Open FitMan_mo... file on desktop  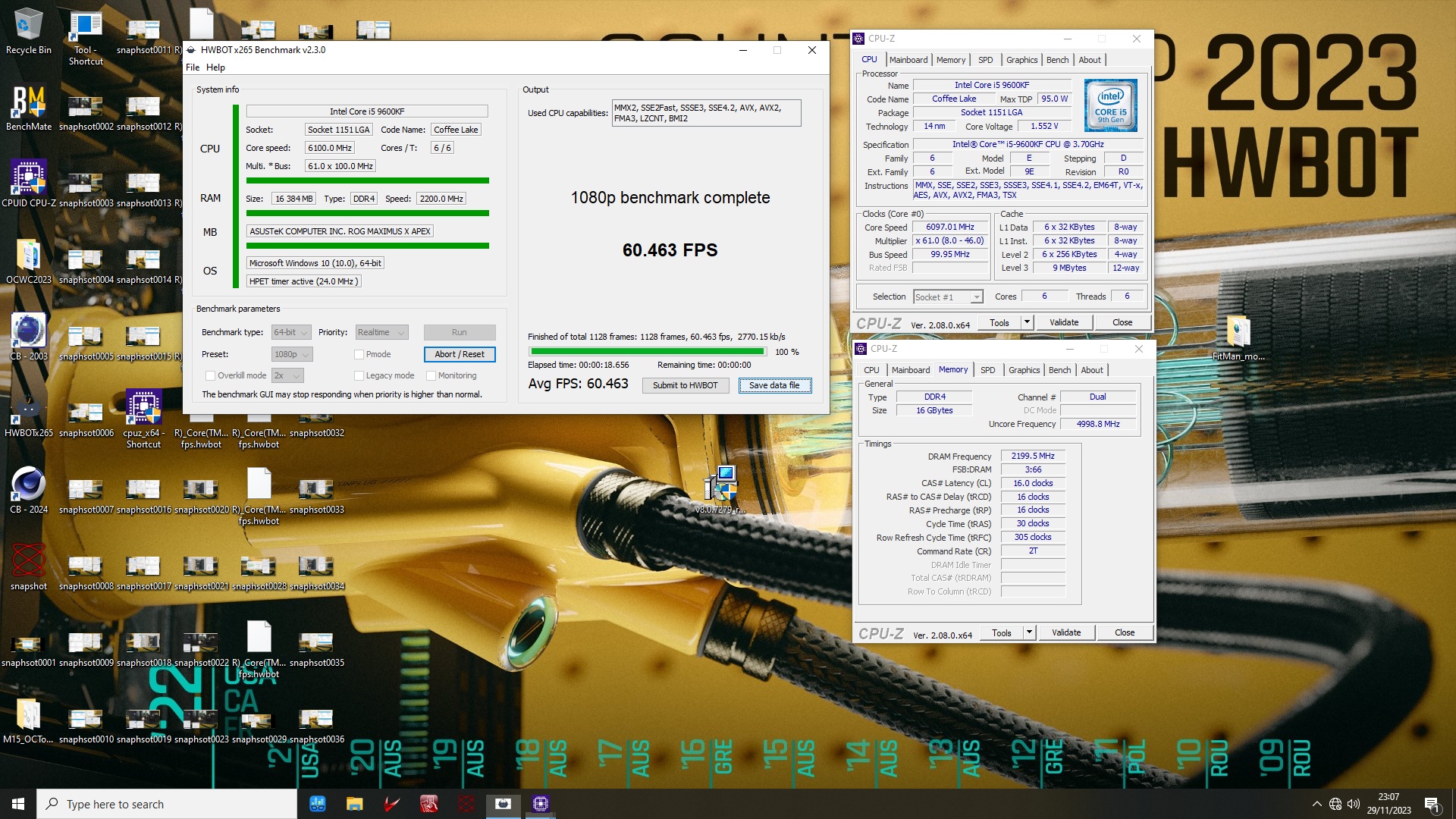pos(1238,338)
